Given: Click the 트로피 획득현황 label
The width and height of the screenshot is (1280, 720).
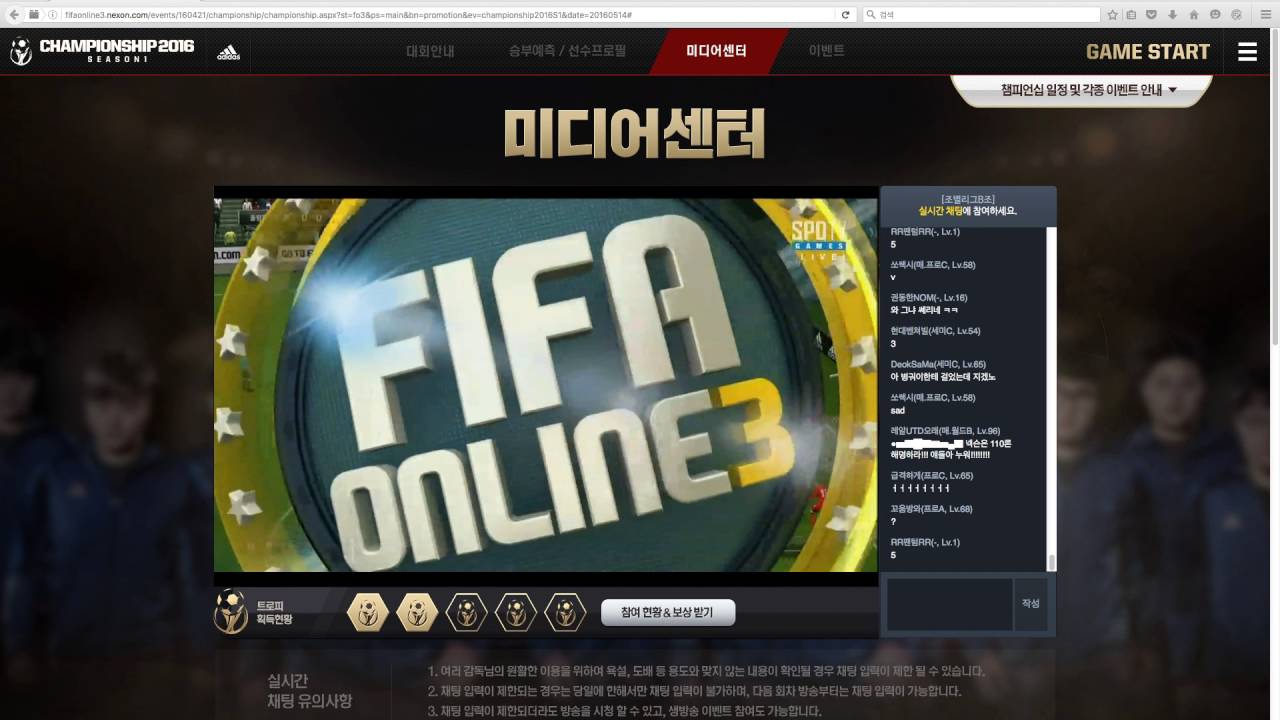Looking at the screenshot, I should 274,613.
